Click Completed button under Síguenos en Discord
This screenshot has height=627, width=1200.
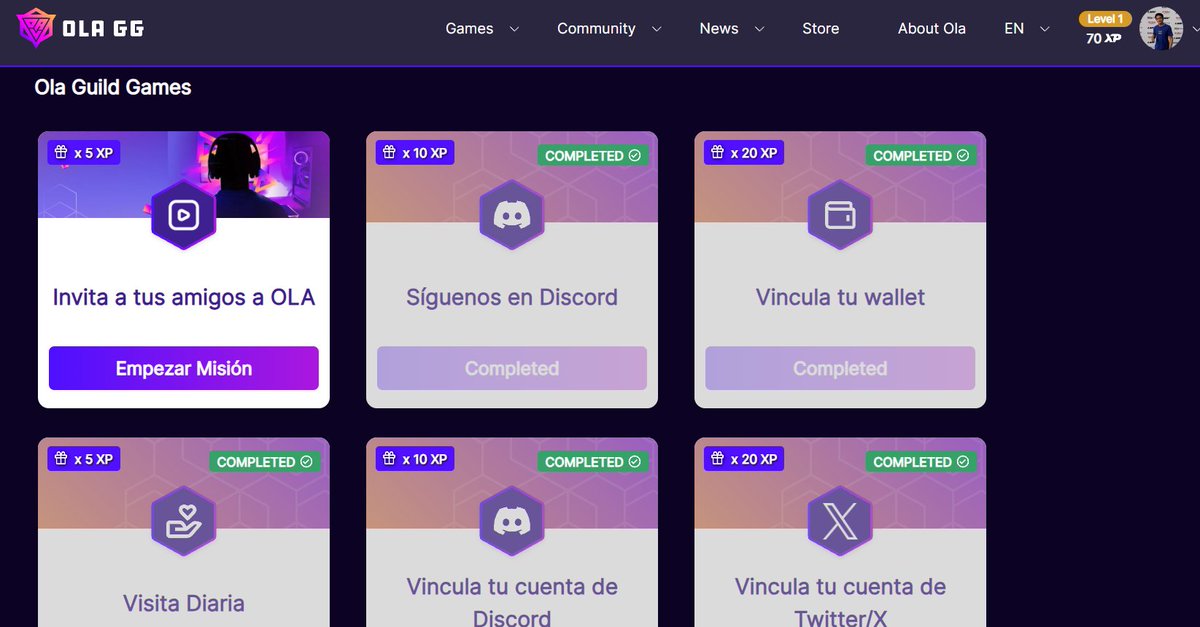click(x=512, y=368)
